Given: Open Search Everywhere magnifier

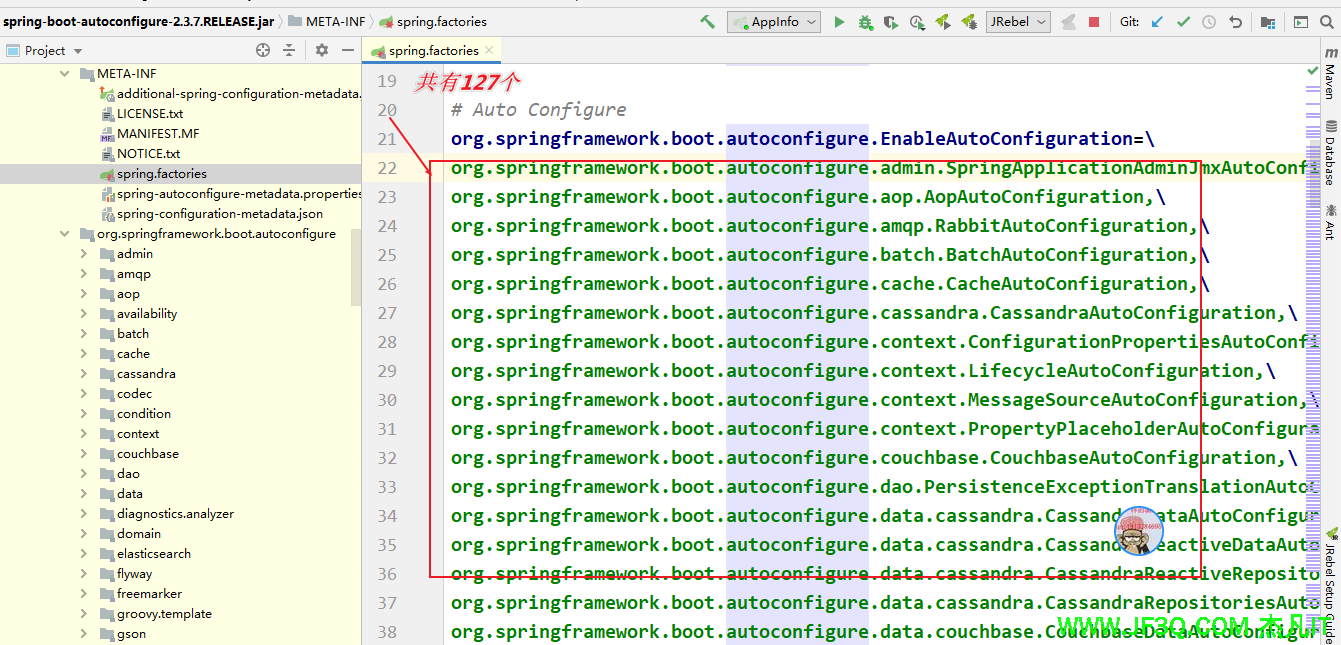Looking at the screenshot, I should [x=1327, y=21].
